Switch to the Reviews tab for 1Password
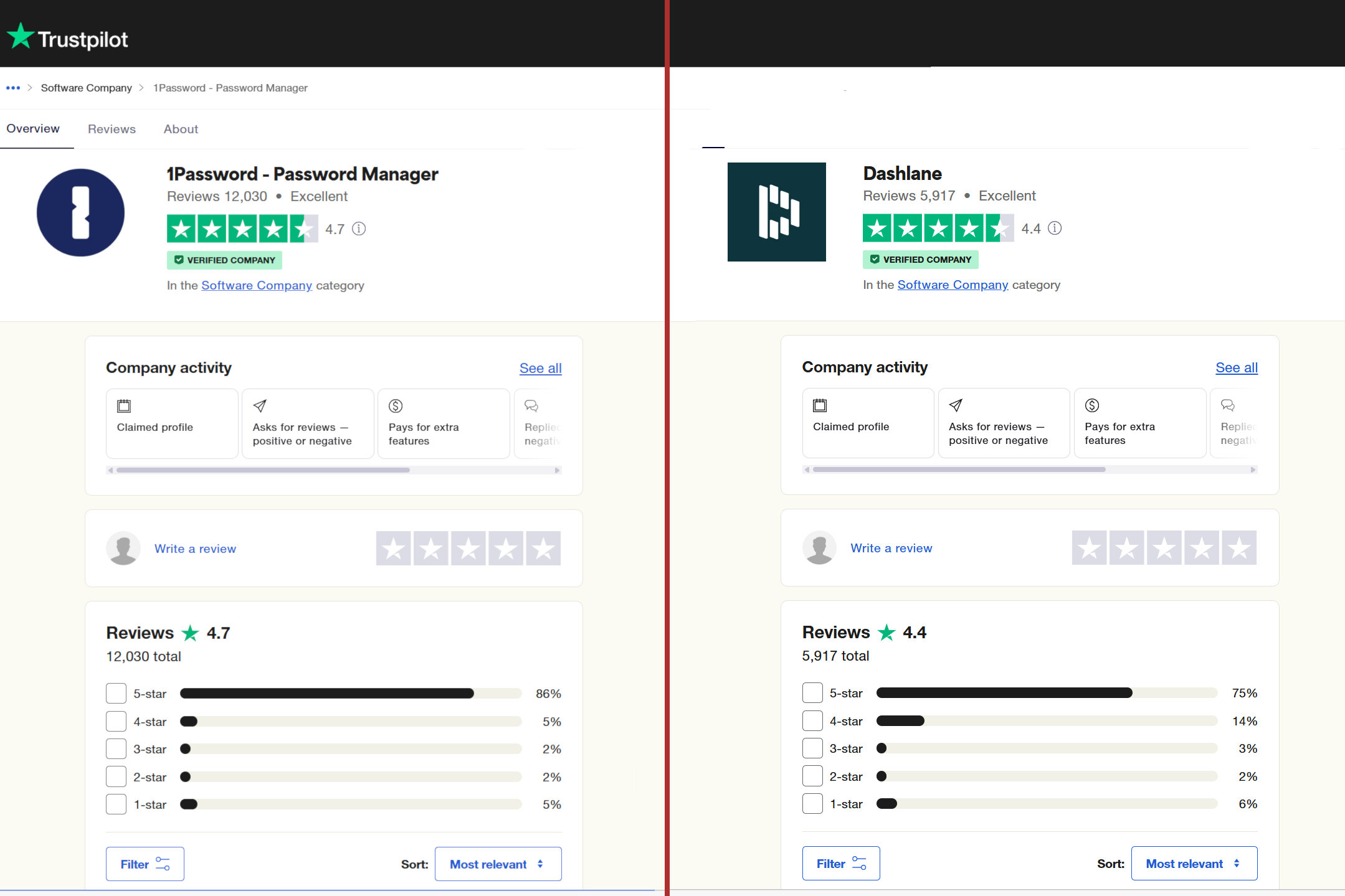 pos(109,128)
